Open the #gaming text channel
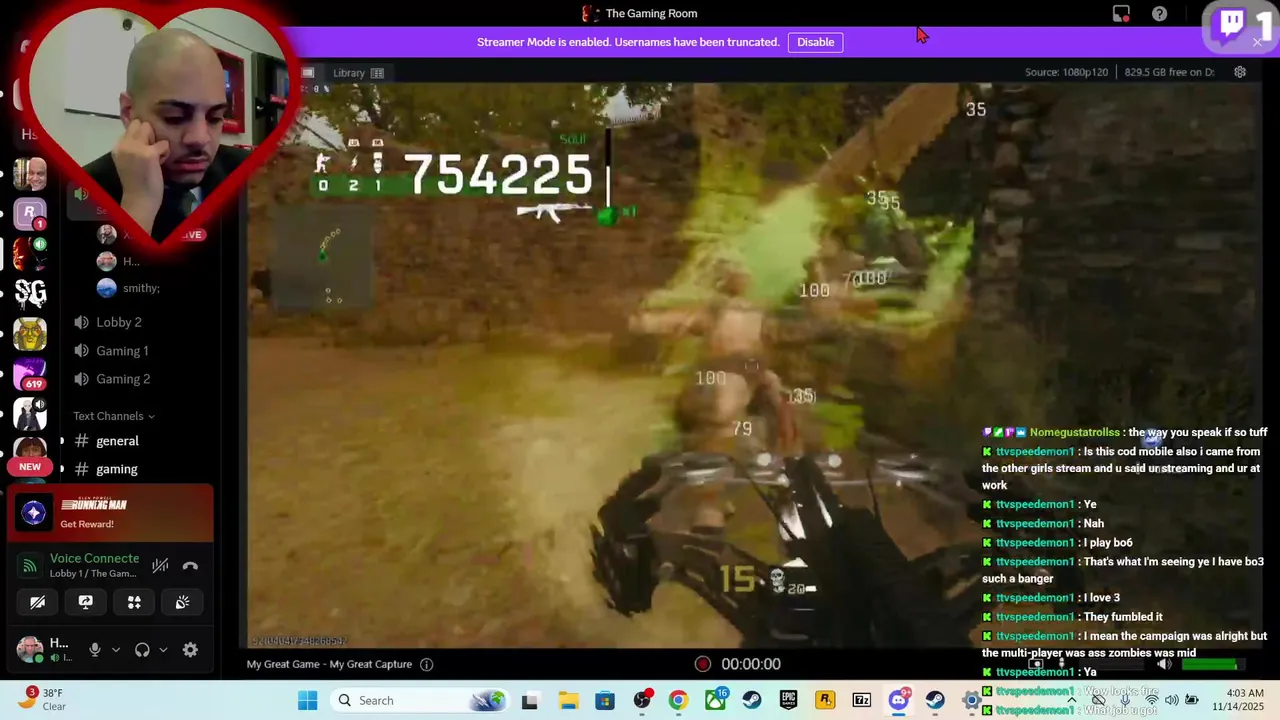This screenshot has height=720, width=1280. [x=117, y=469]
